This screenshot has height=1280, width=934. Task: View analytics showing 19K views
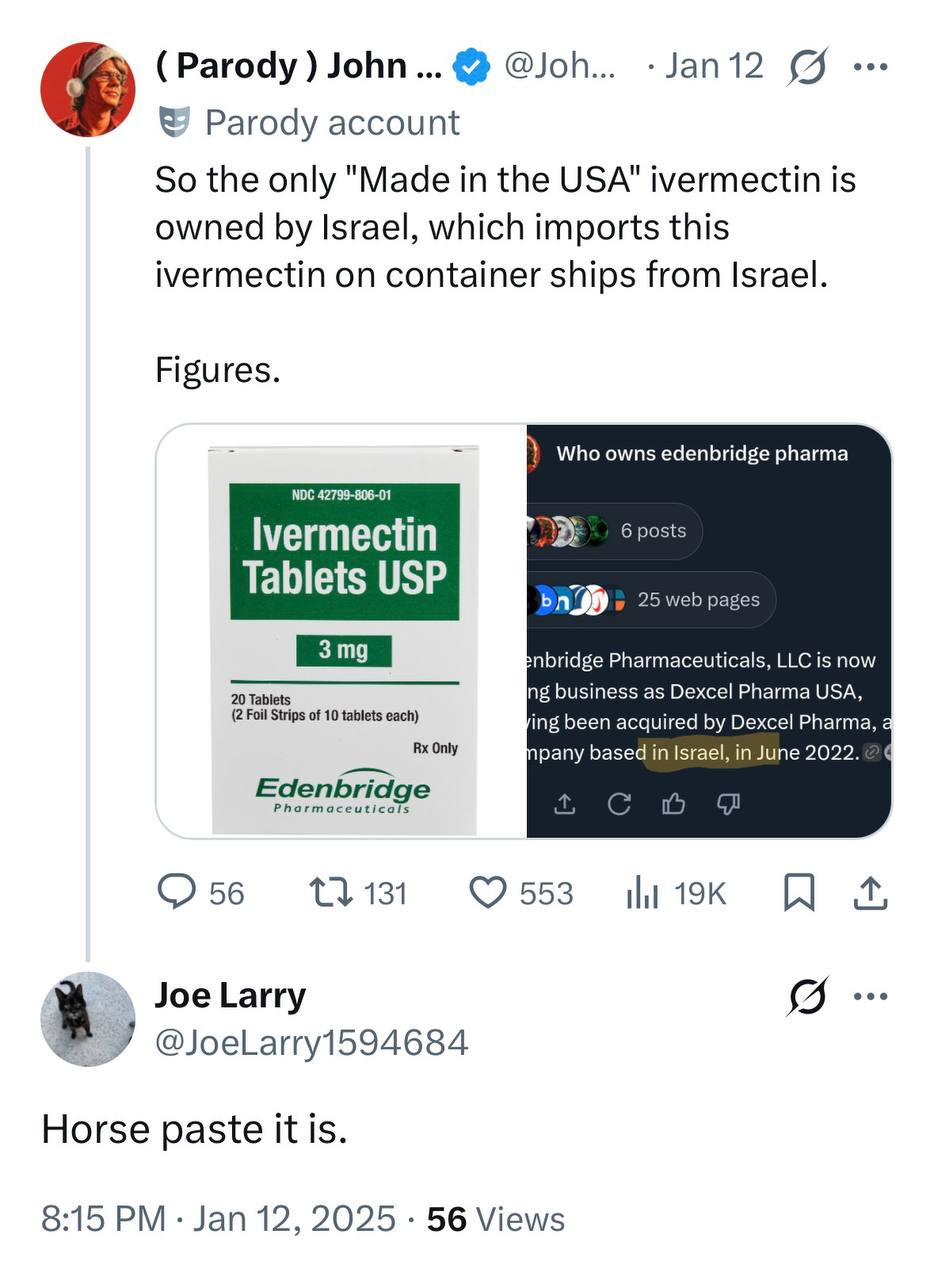641,892
